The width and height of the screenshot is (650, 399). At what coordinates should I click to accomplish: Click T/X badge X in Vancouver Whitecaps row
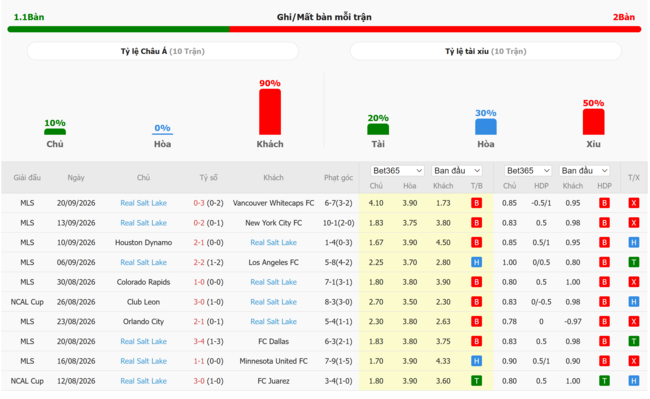point(633,203)
